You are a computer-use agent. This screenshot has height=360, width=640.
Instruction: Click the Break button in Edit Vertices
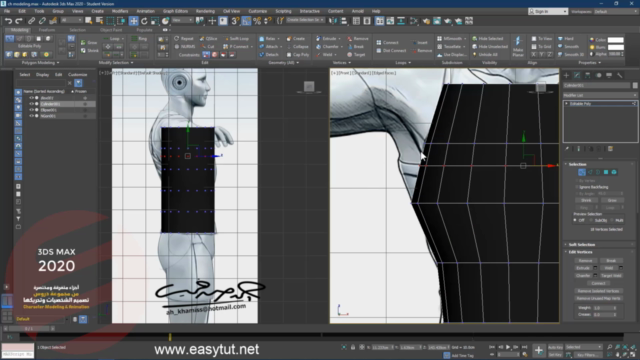(x=611, y=260)
